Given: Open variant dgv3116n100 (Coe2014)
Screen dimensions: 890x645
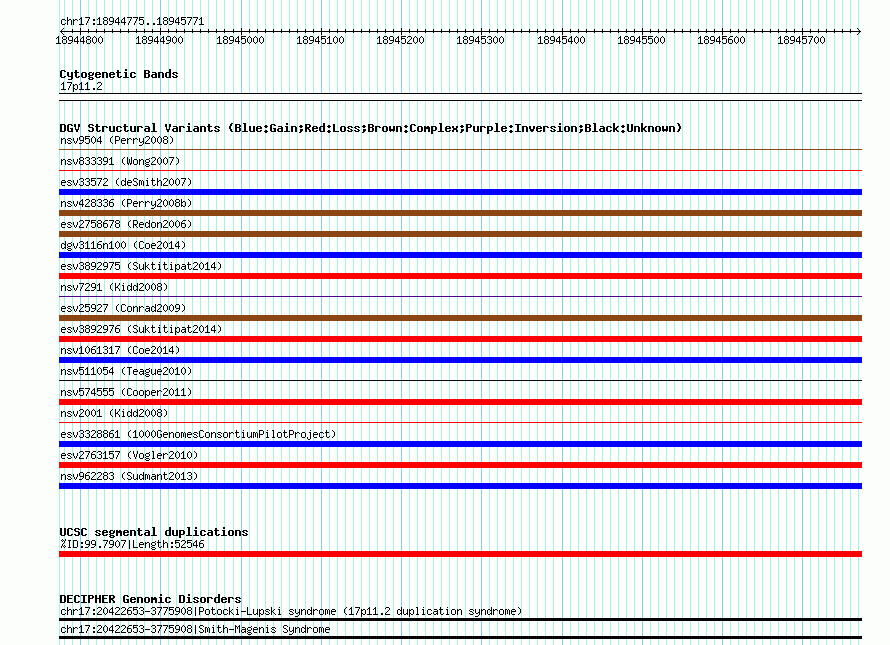Looking at the screenshot, I should pos(123,245).
